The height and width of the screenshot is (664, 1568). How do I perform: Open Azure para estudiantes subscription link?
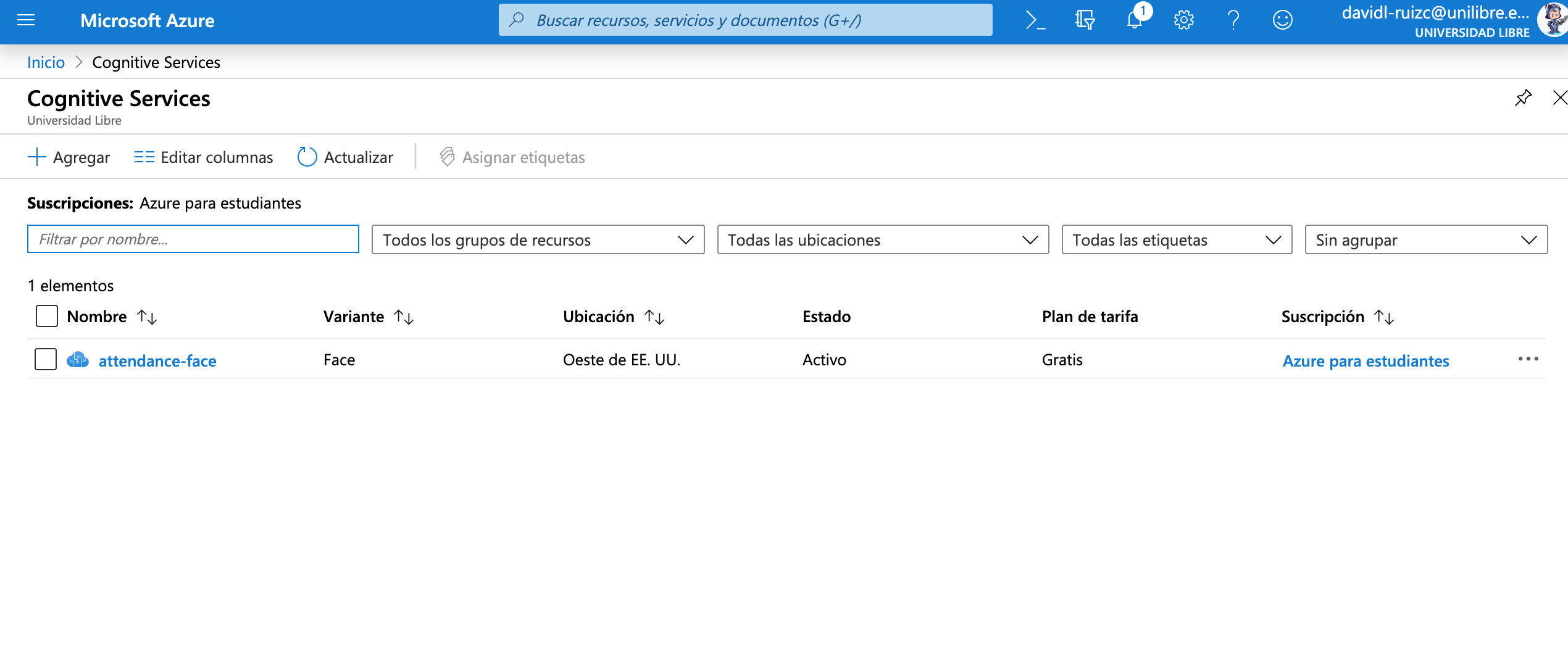tap(1366, 360)
